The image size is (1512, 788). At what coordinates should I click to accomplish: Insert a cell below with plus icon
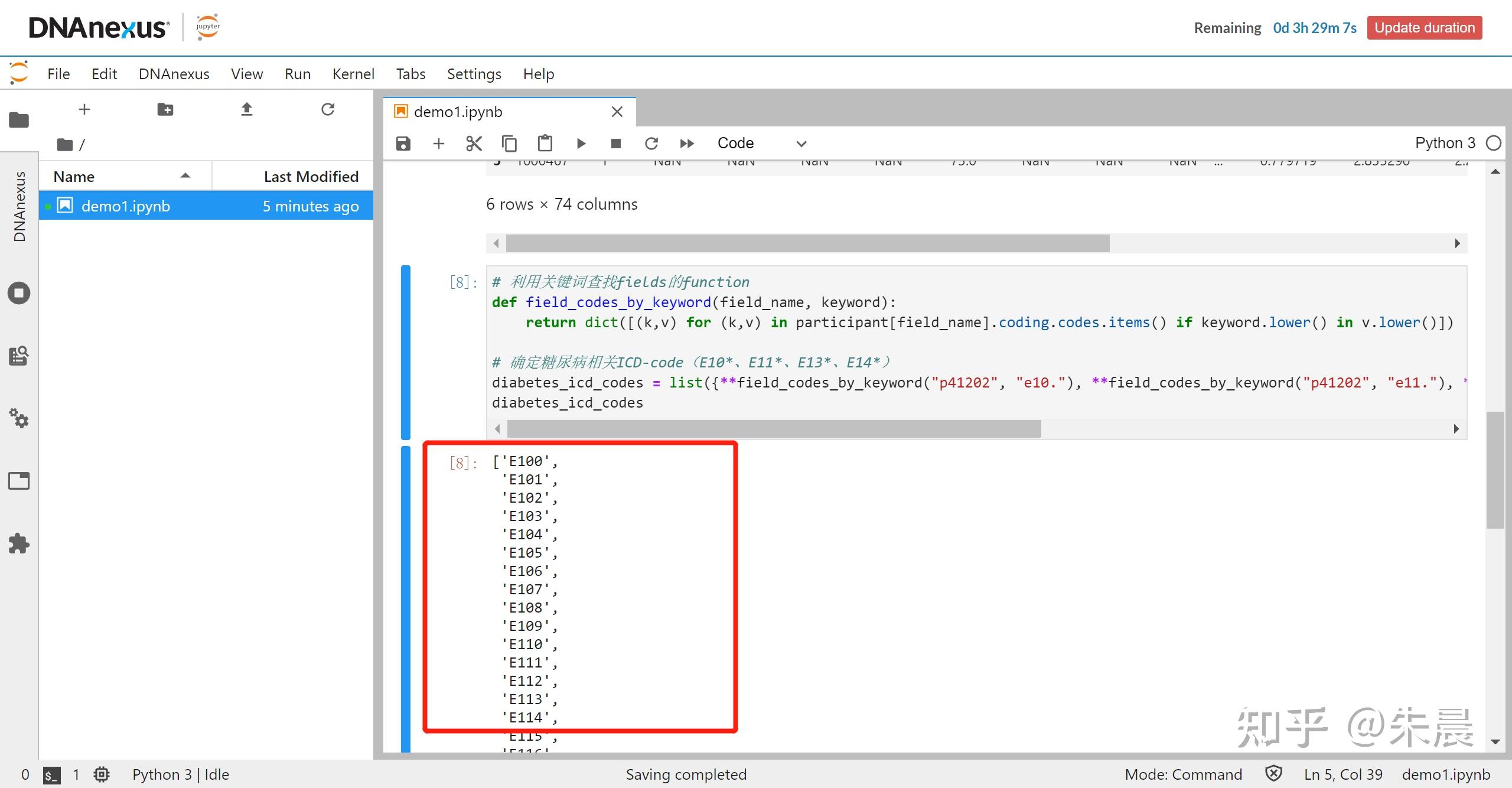[438, 144]
